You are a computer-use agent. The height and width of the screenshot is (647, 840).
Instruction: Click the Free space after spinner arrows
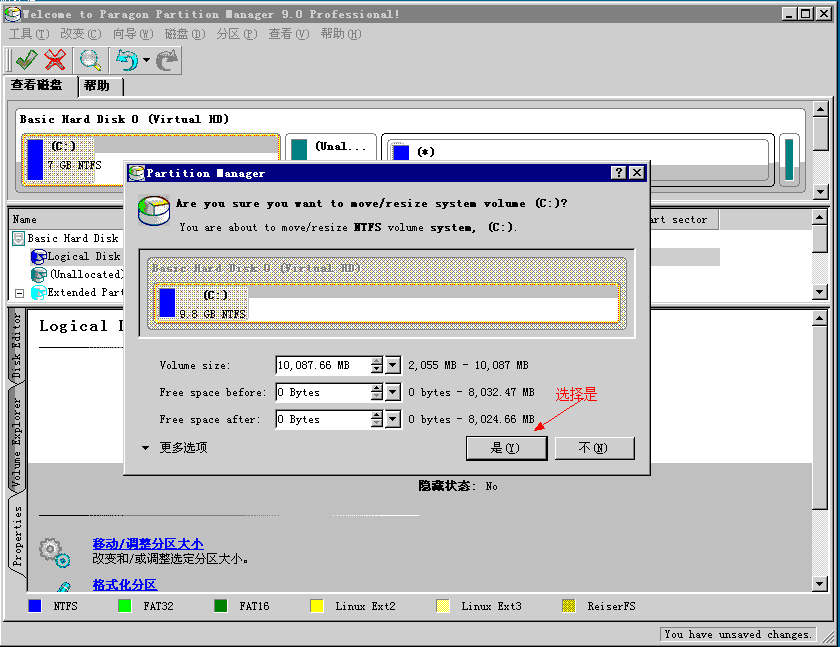pos(377,420)
